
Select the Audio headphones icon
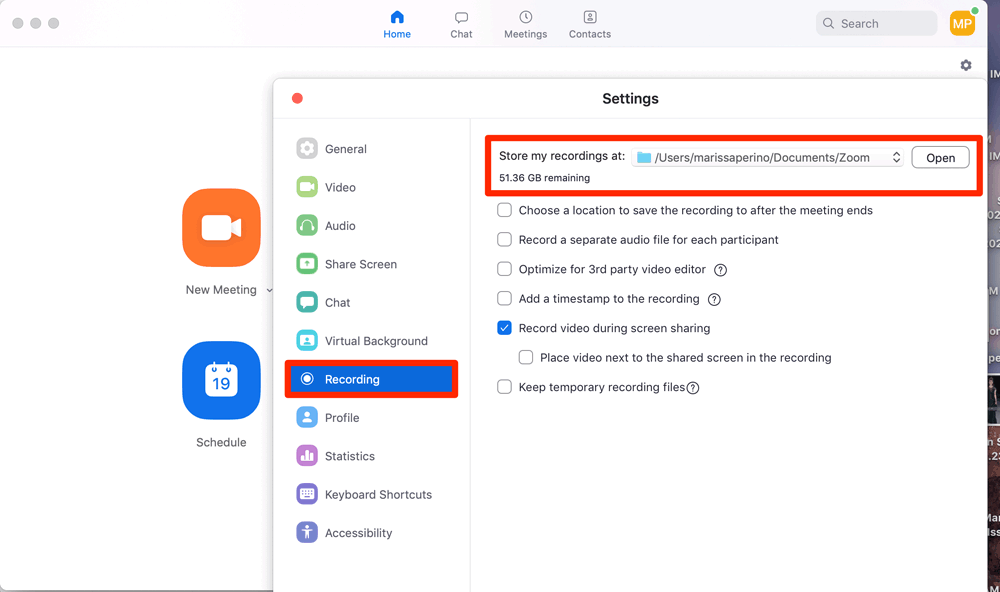pos(307,225)
